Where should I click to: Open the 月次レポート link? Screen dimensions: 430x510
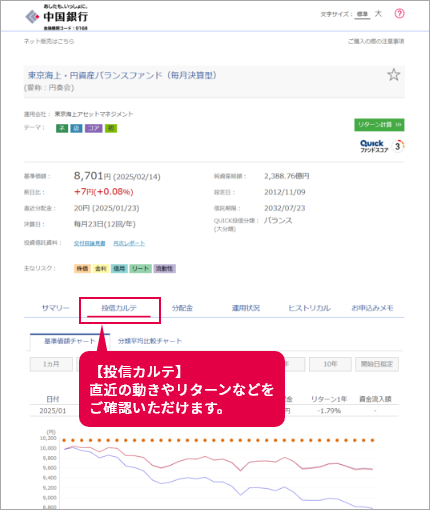click(x=129, y=243)
